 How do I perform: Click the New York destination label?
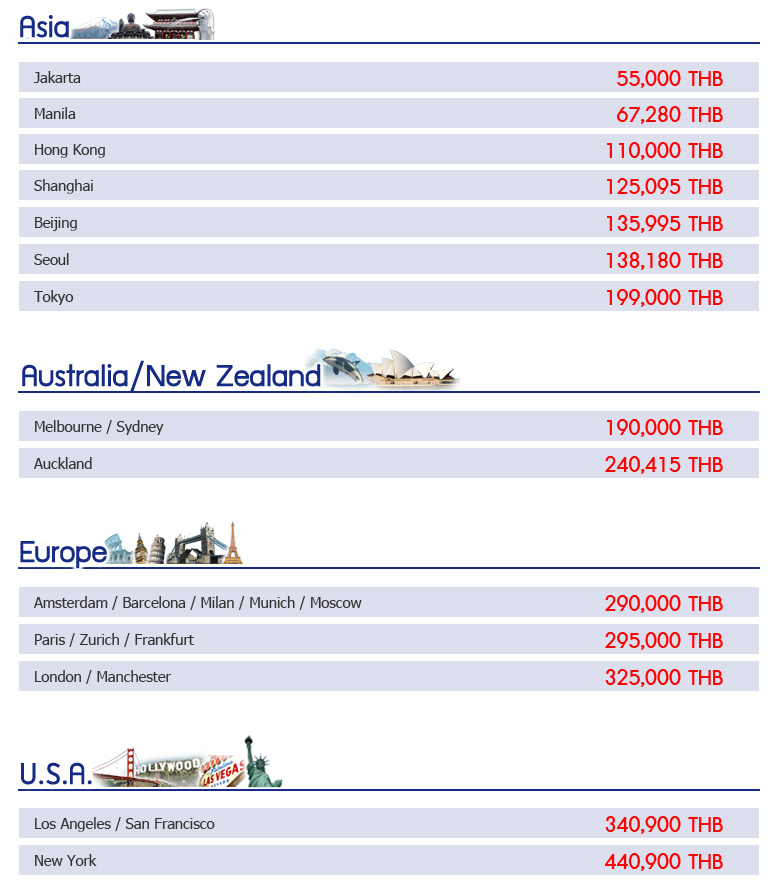65,861
